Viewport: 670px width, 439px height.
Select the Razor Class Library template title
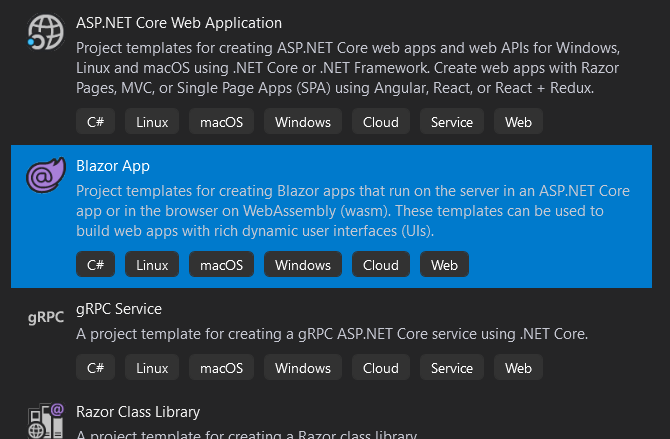[x=138, y=412]
